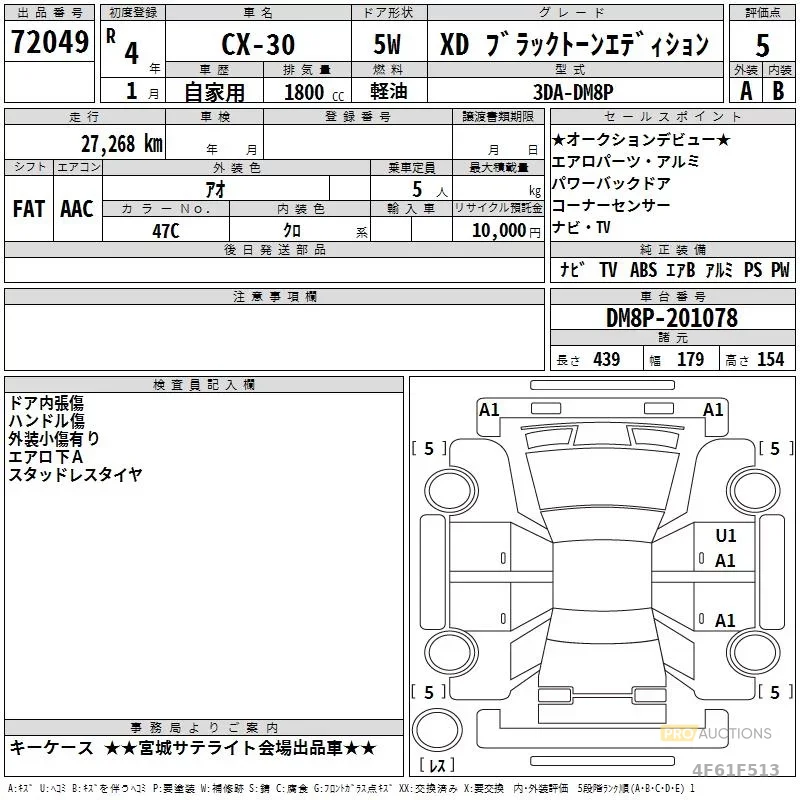This screenshot has width=800, height=800.
Task: Click the spare tire circle on diagram
Action: 437,730
